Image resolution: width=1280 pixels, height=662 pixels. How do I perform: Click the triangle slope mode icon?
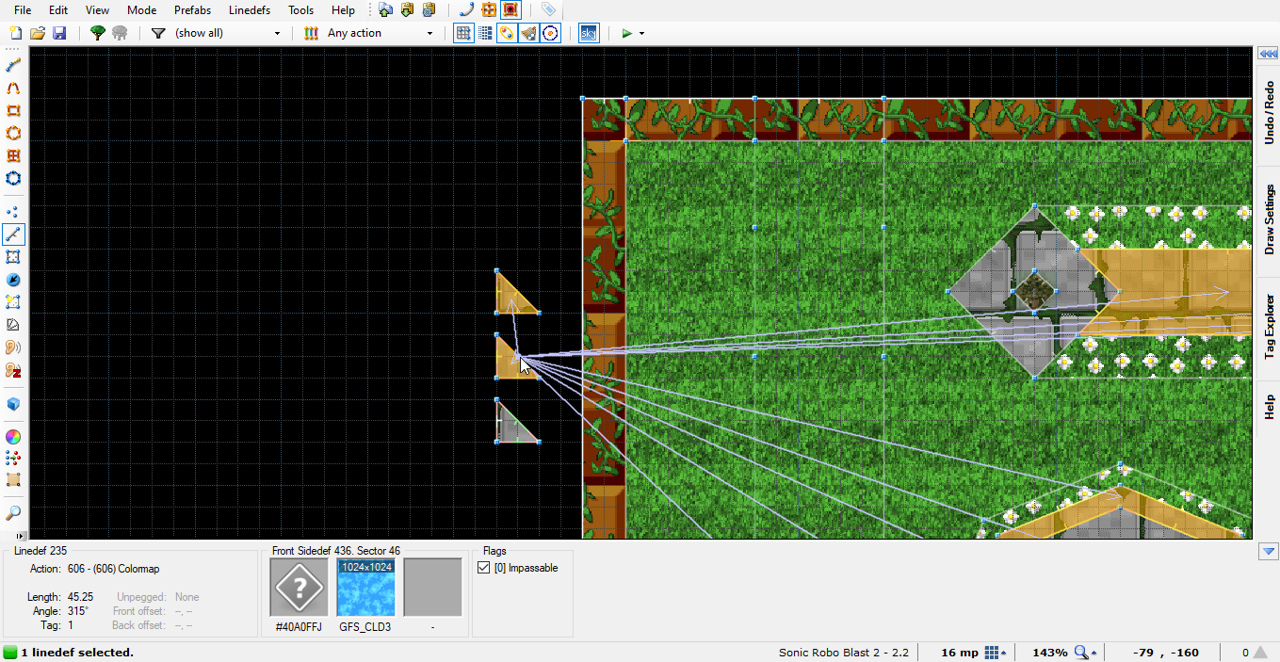[14, 325]
